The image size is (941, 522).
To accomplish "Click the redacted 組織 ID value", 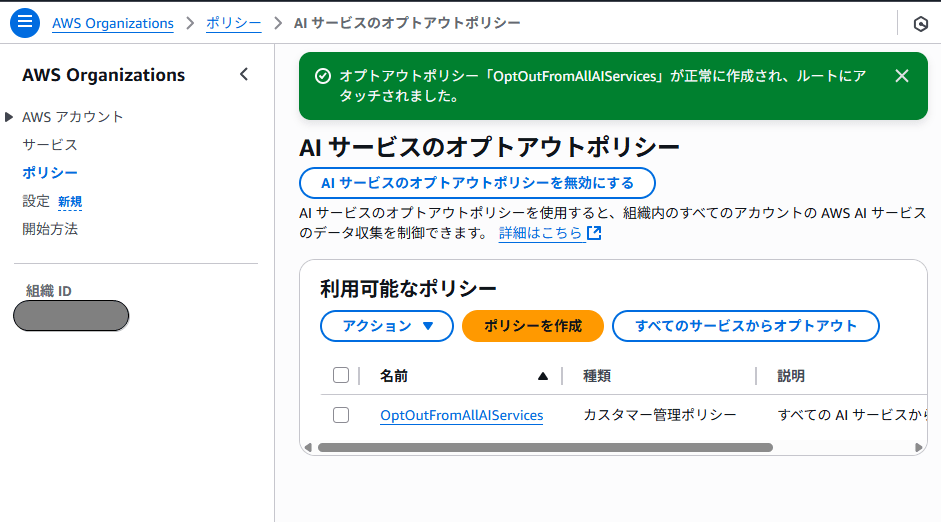I will coord(71,316).
